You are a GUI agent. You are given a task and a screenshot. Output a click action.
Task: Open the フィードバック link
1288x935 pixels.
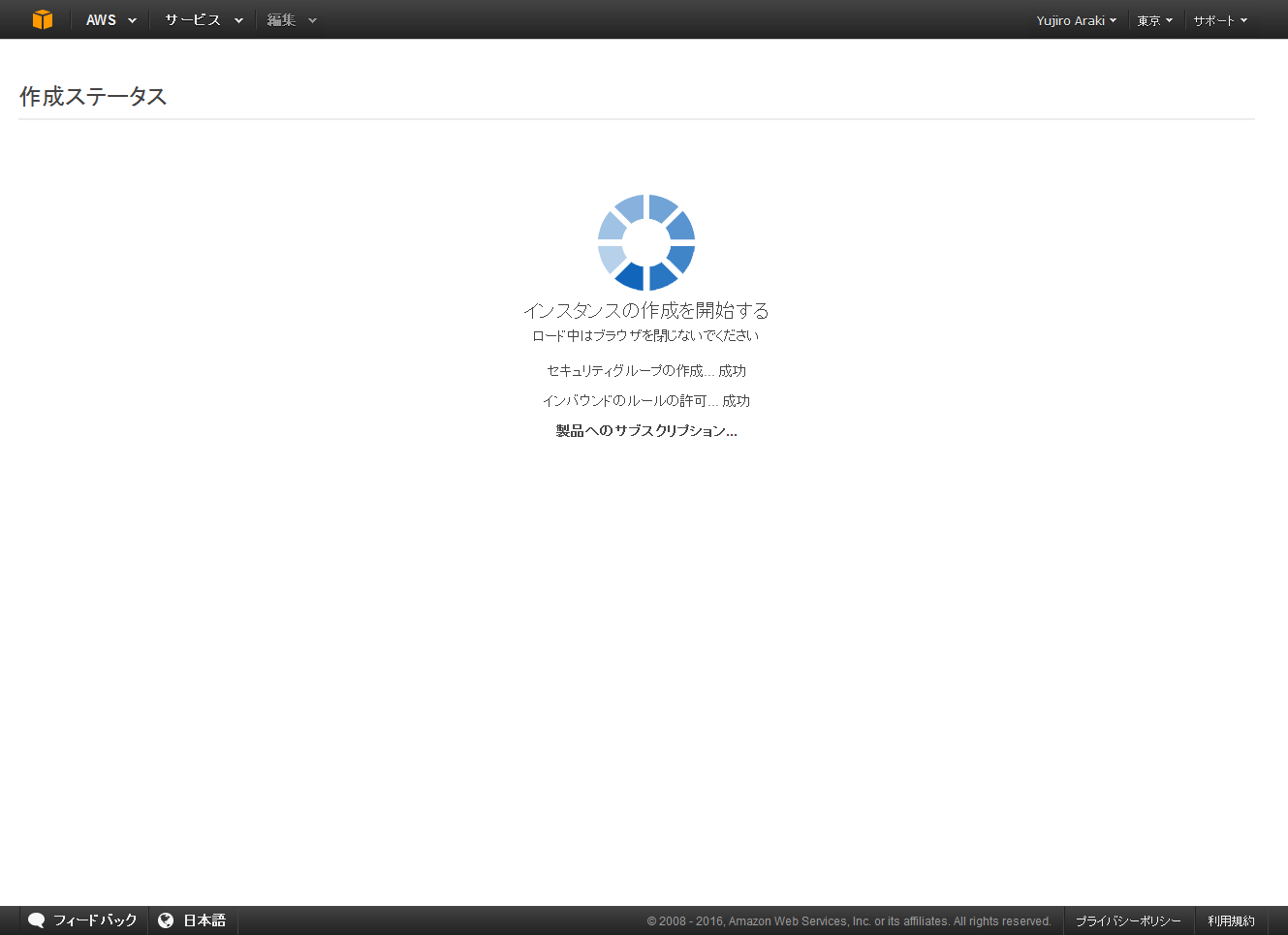pos(95,920)
